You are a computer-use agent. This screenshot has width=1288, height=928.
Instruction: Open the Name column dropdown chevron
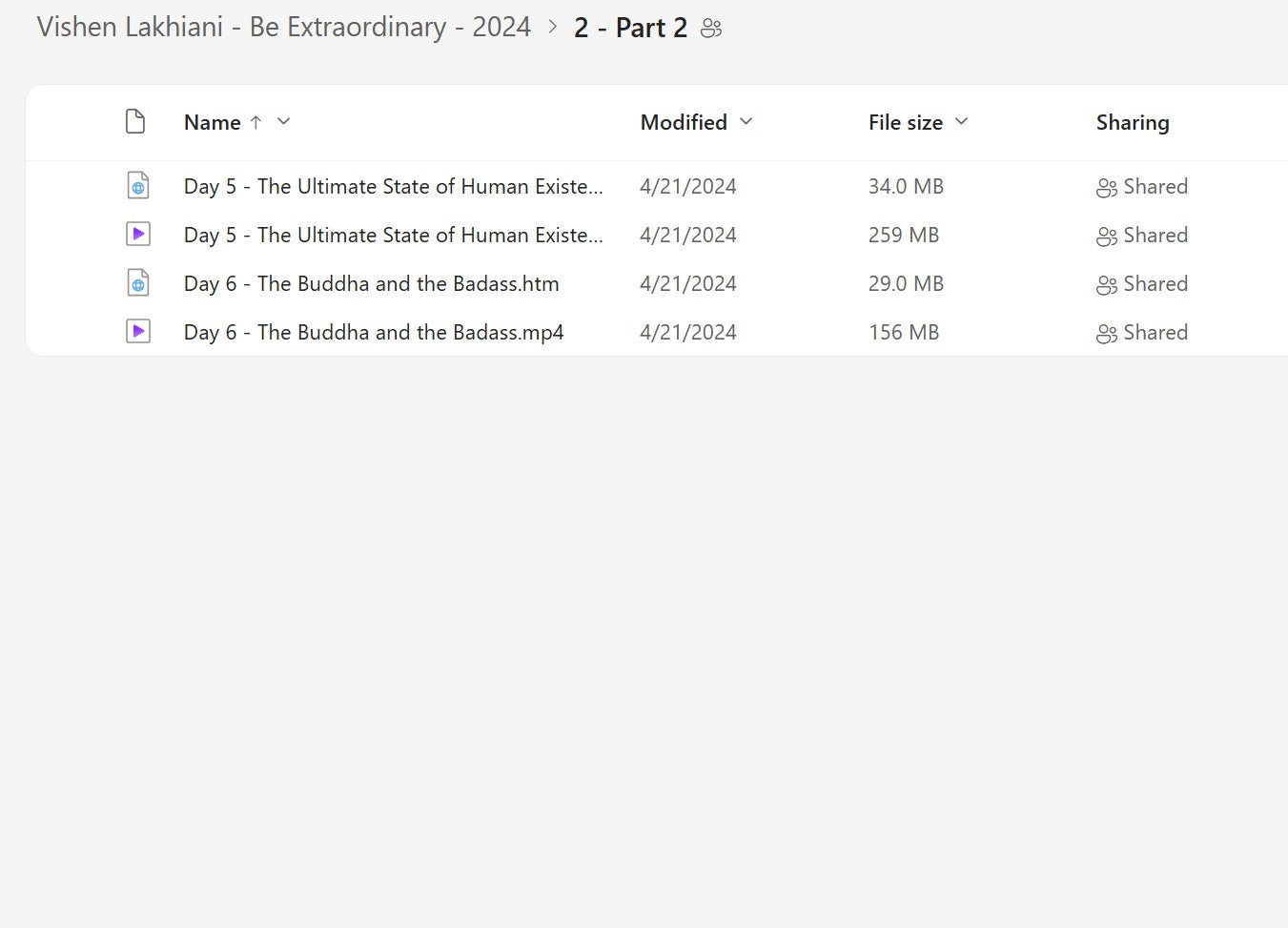click(283, 121)
